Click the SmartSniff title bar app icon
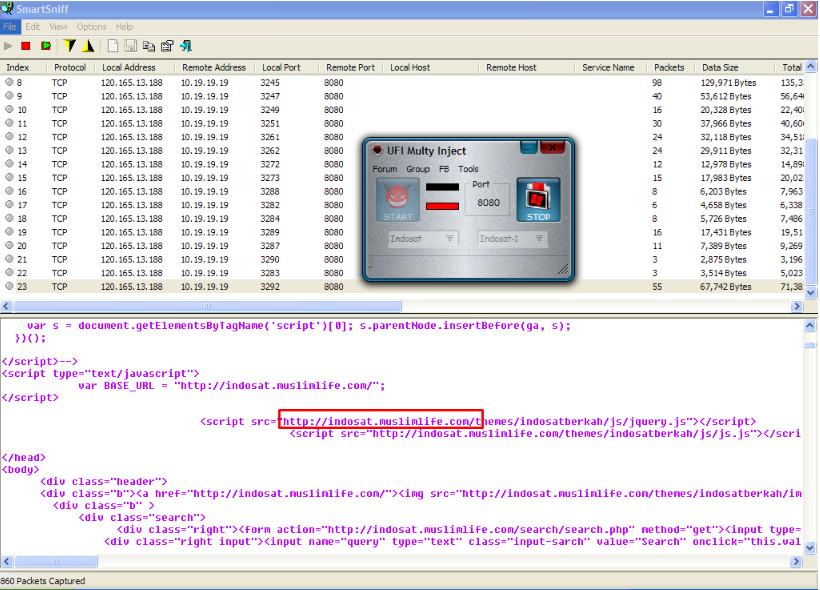 tap(7, 8)
